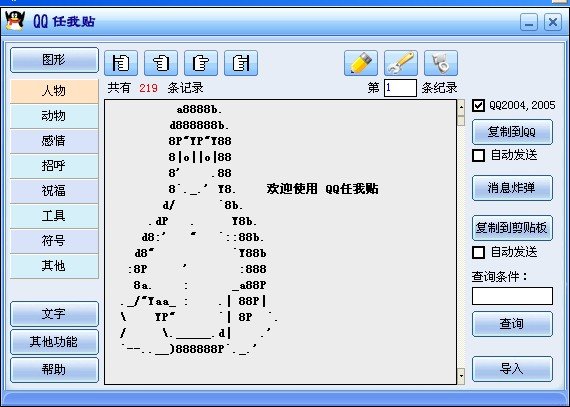The height and width of the screenshot is (407, 570).
Task: Close the QQ任我贴 window
Action: (553, 23)
